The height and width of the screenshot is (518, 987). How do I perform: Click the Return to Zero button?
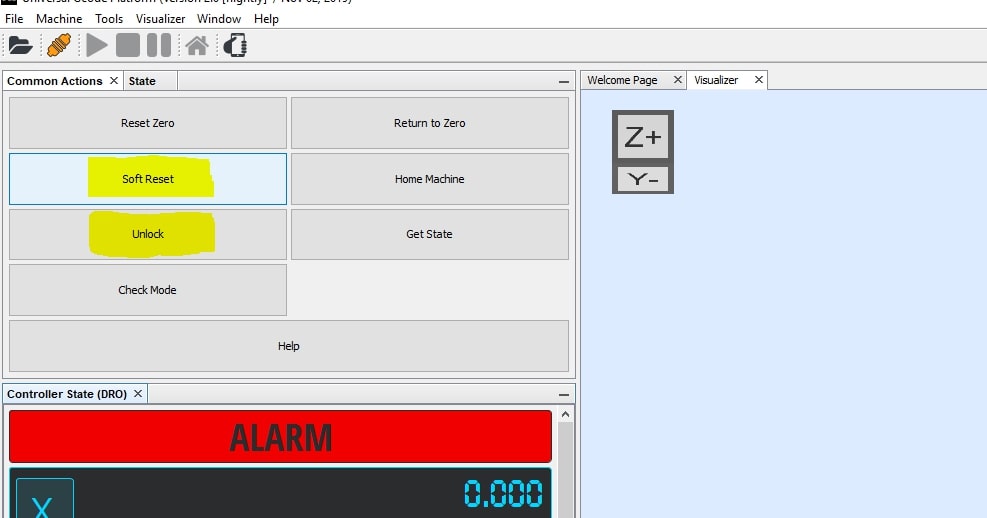(x=429, y=123)
